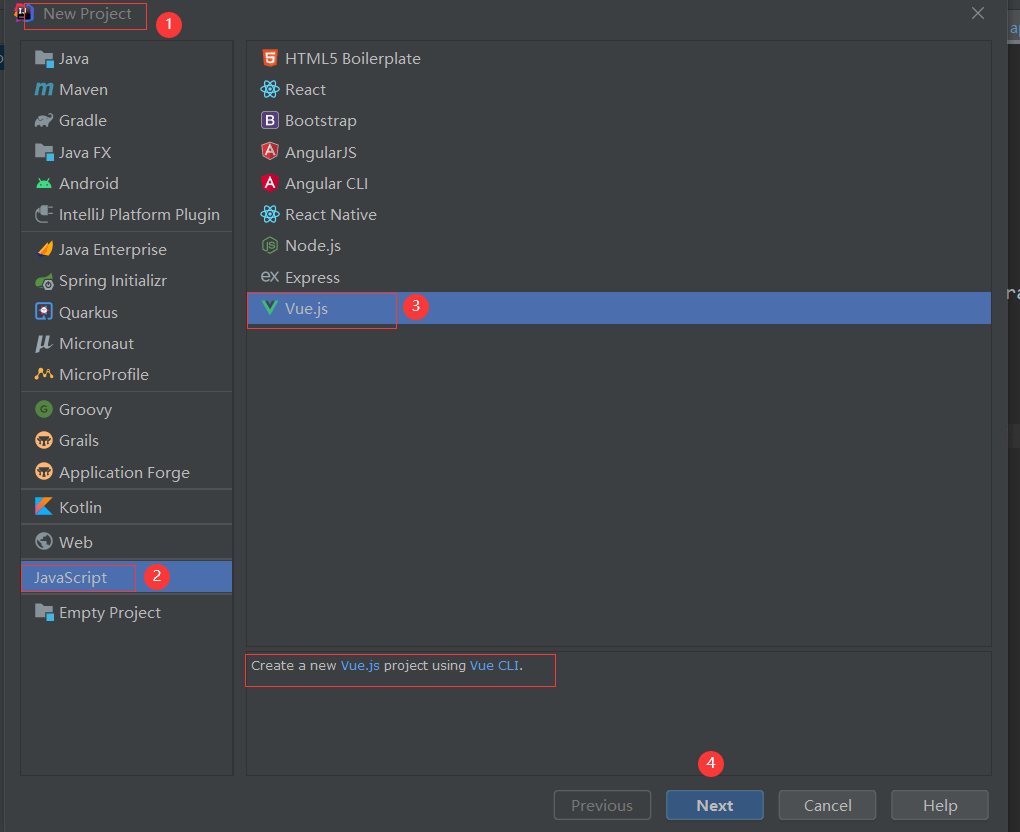Select Java Enterprise entry
The image size is (1020, 832).
[126, 249]
